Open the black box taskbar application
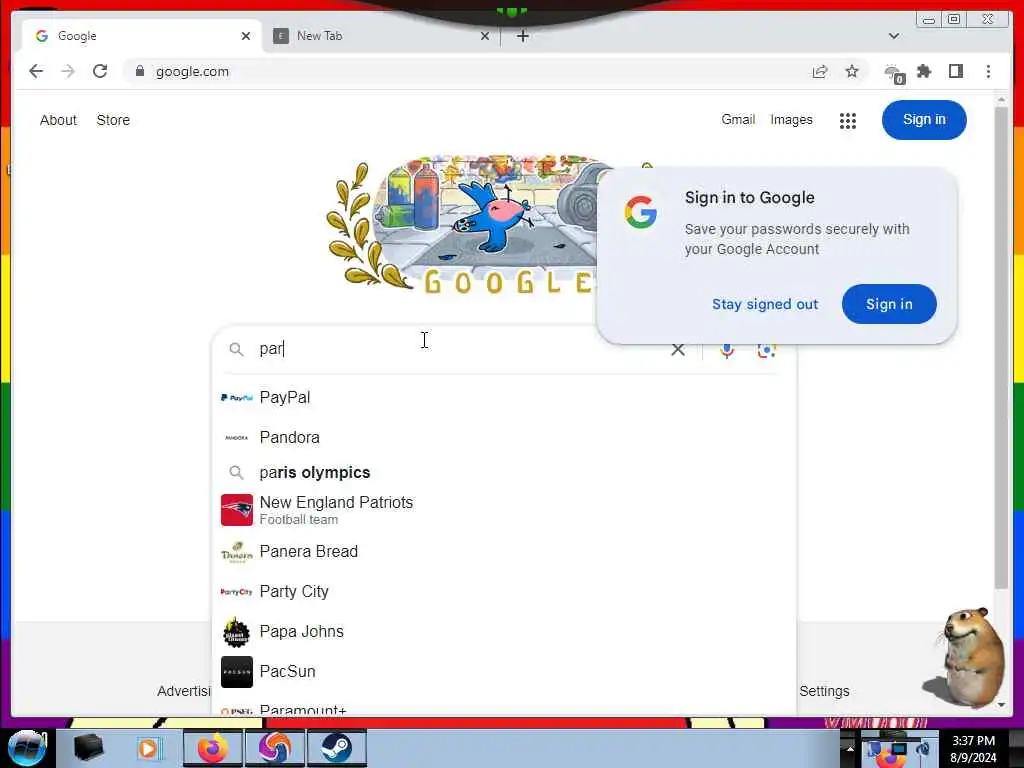 pos(88,748)
